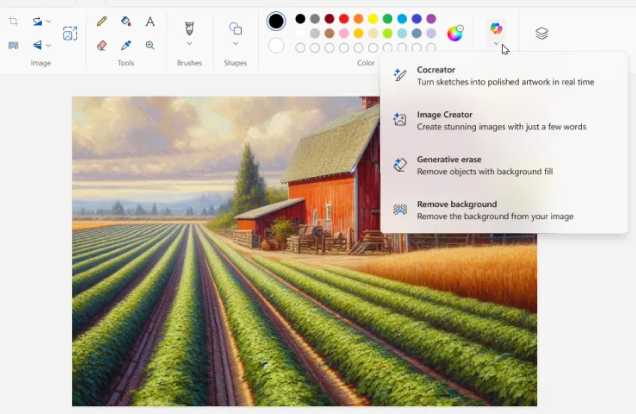Pick the gold palette swatch

358,33
